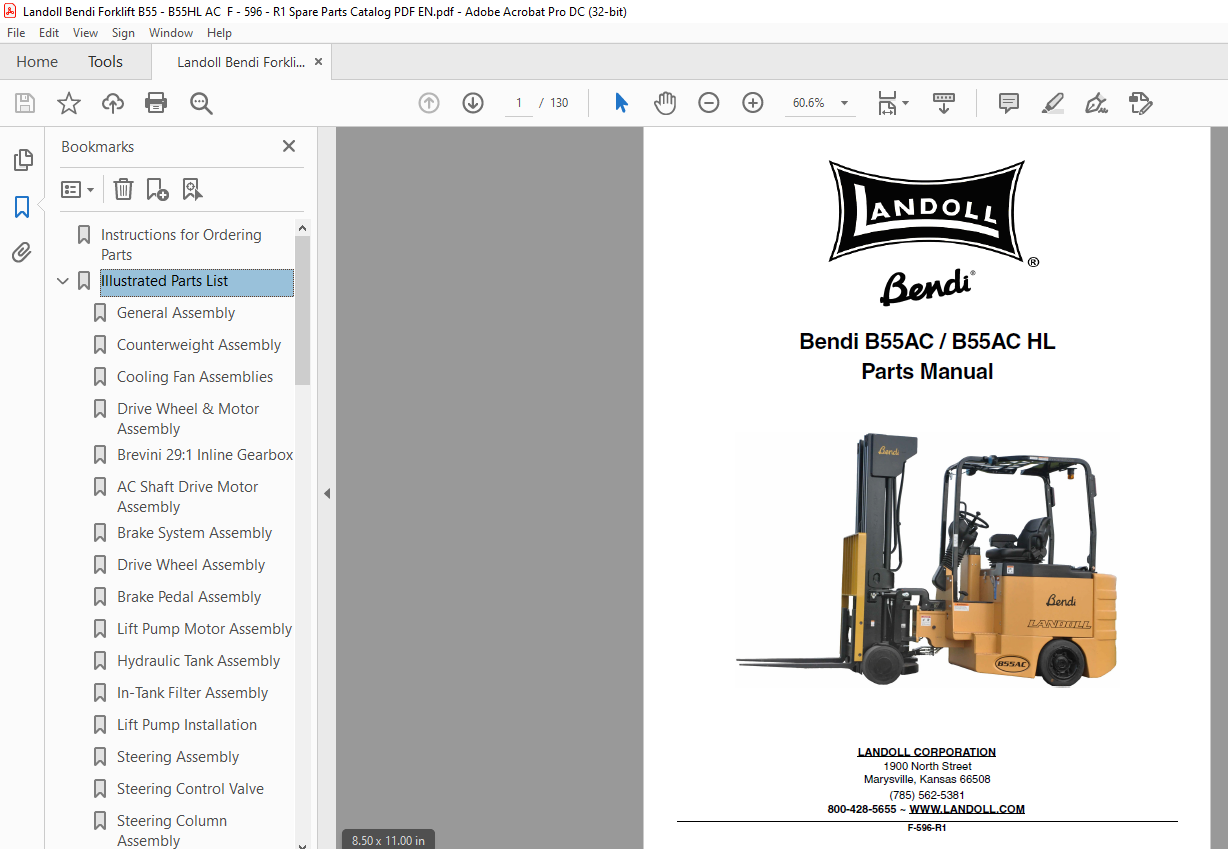Open the fit page options dropdown arrow
Viewport: 1228px width, 849px height.
(906, 103)
